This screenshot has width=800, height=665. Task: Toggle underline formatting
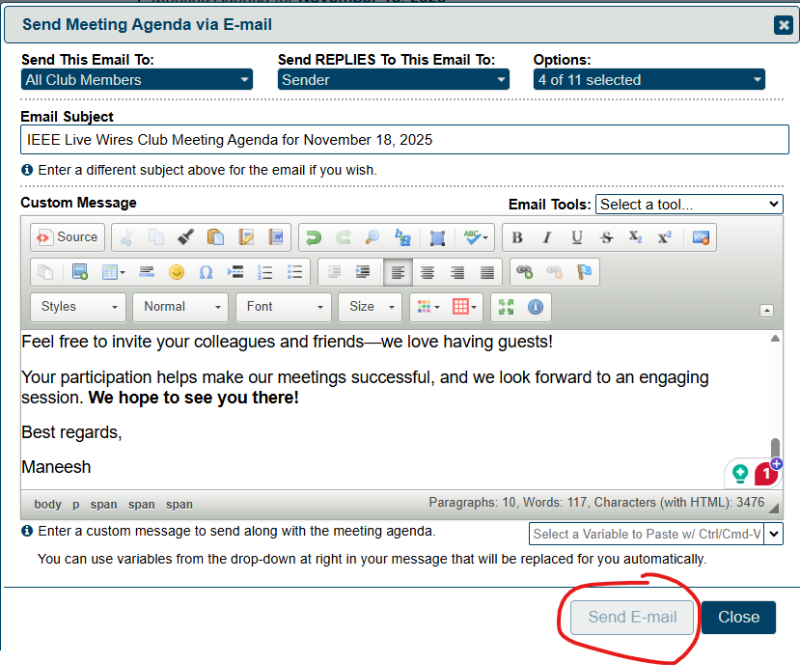(577, 237)
